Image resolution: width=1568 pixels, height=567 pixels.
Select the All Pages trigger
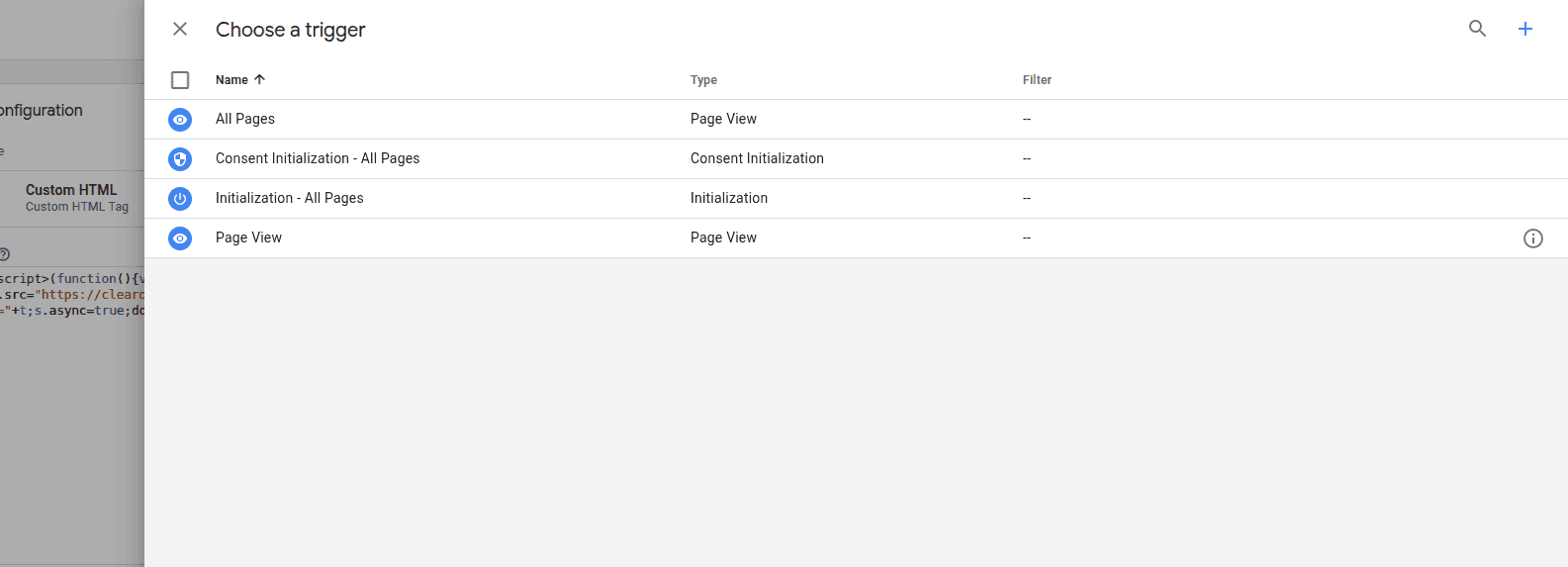[245, 119]
